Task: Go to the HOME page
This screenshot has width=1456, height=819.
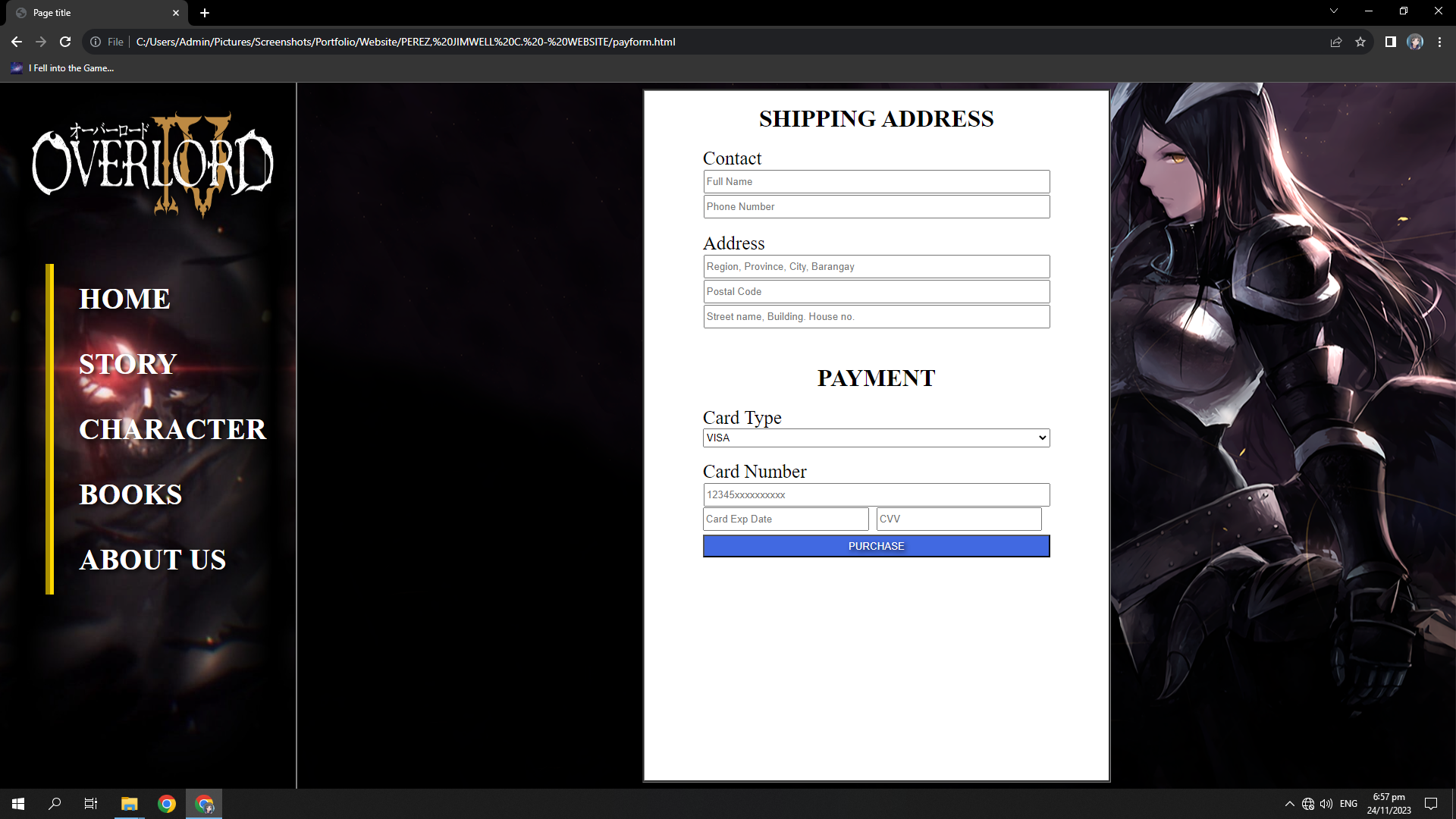Action: [125, 299]
